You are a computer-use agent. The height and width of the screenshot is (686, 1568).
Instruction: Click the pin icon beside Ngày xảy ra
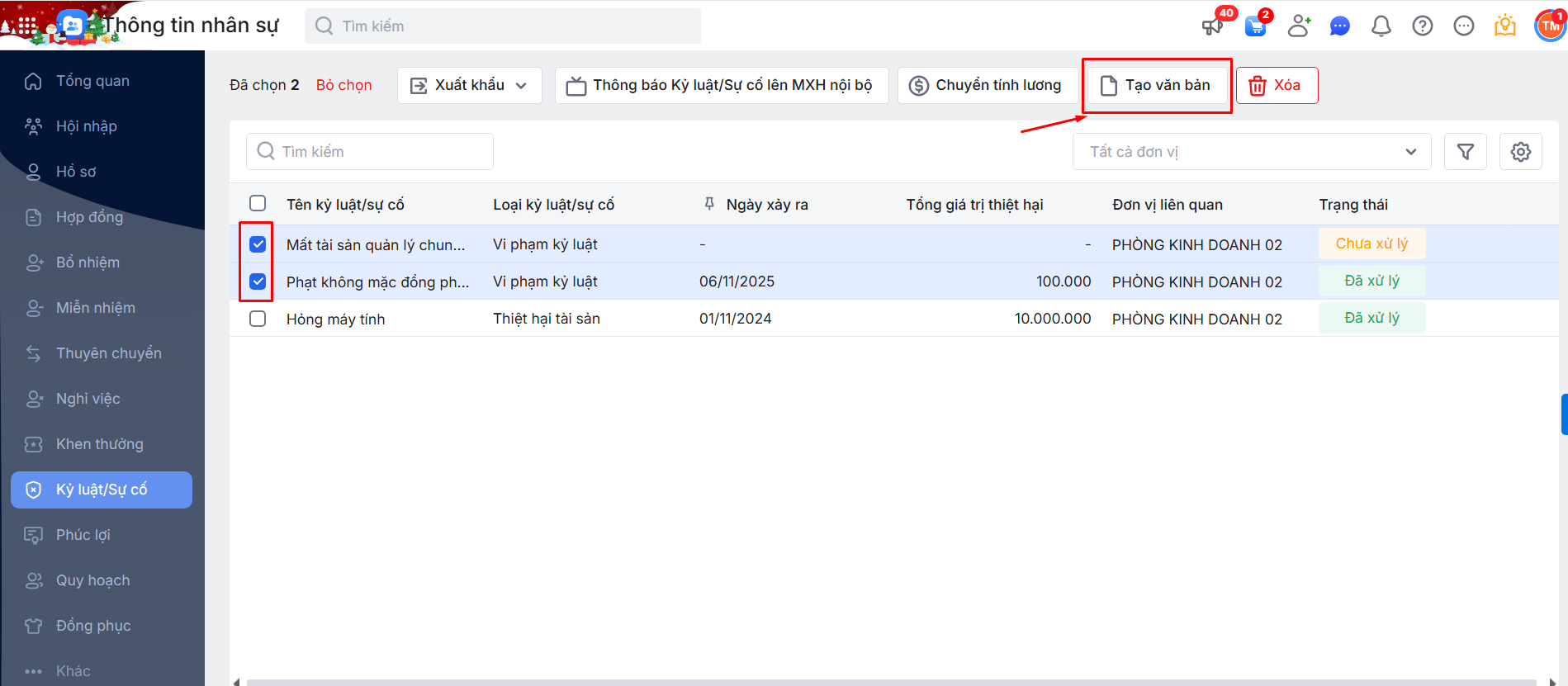click(x=709, y=204)
